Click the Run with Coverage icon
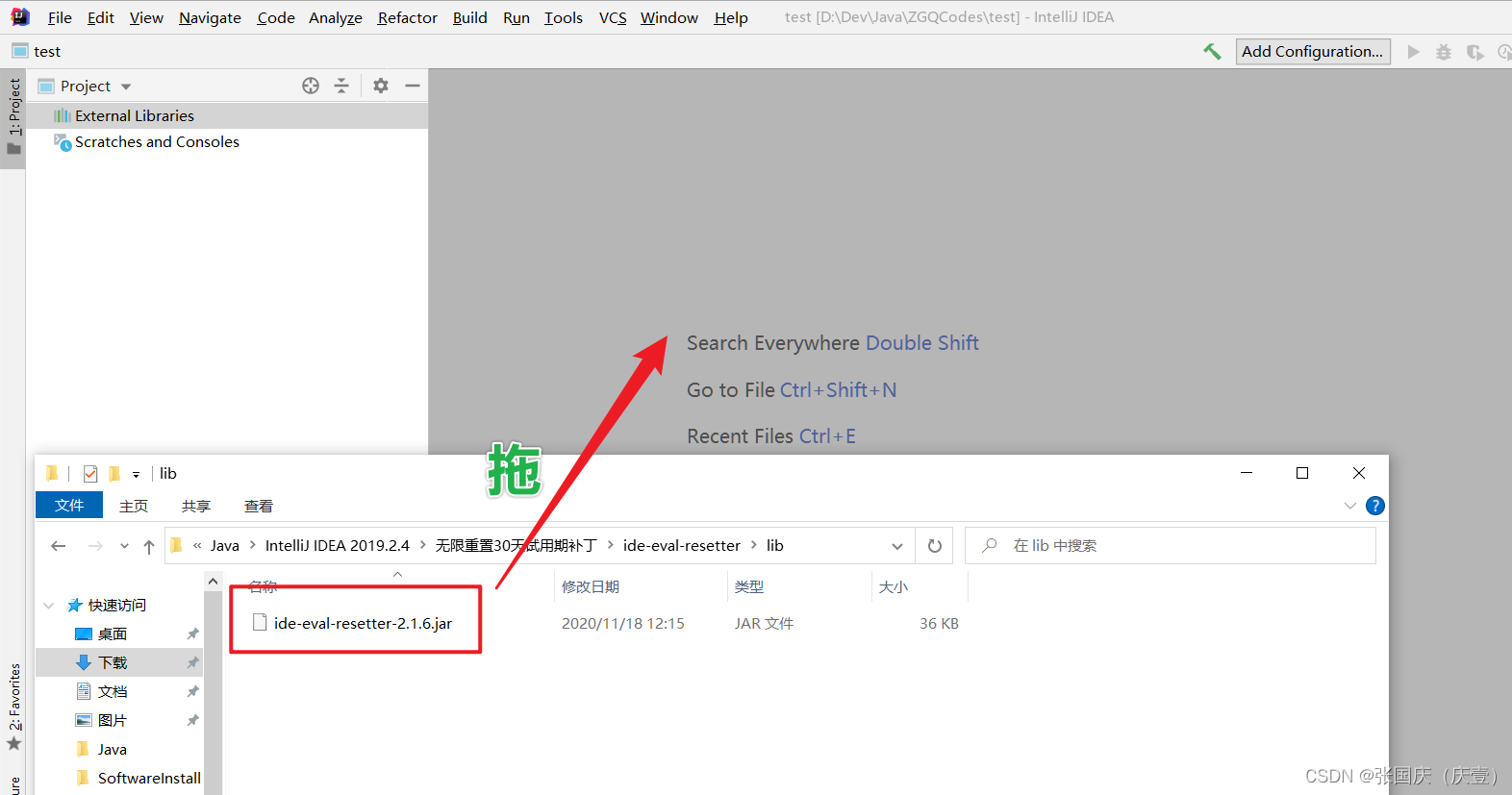1512x795 pixels. (1474, 52)
